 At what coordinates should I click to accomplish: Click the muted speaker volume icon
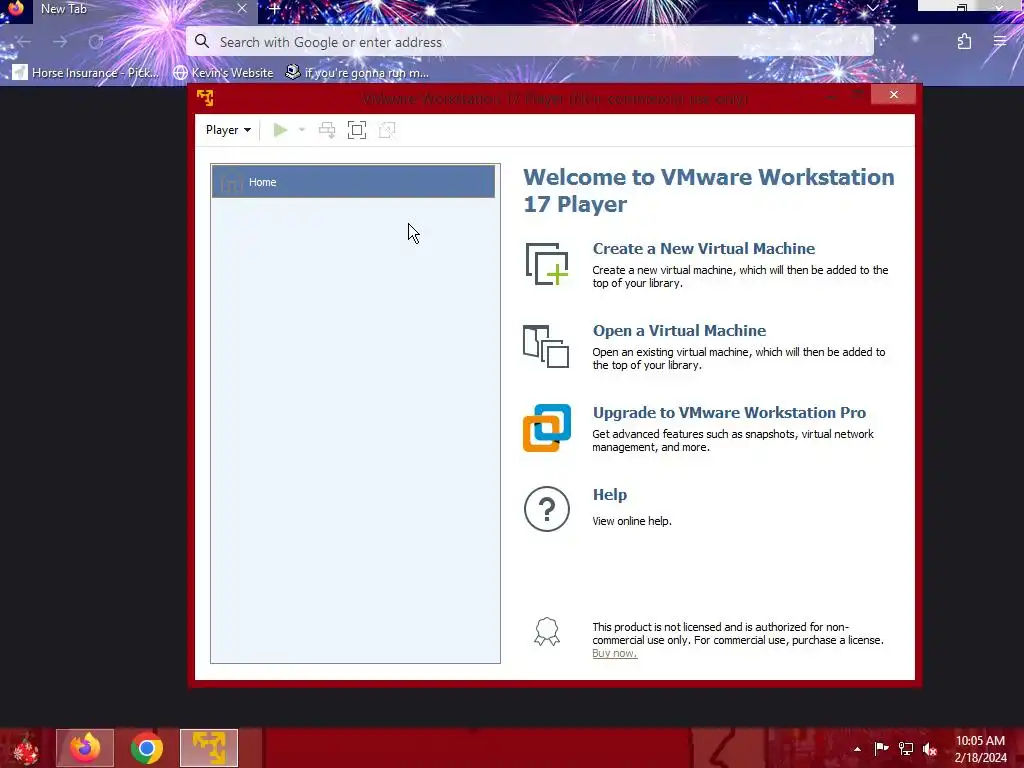(x=930, y=749)
